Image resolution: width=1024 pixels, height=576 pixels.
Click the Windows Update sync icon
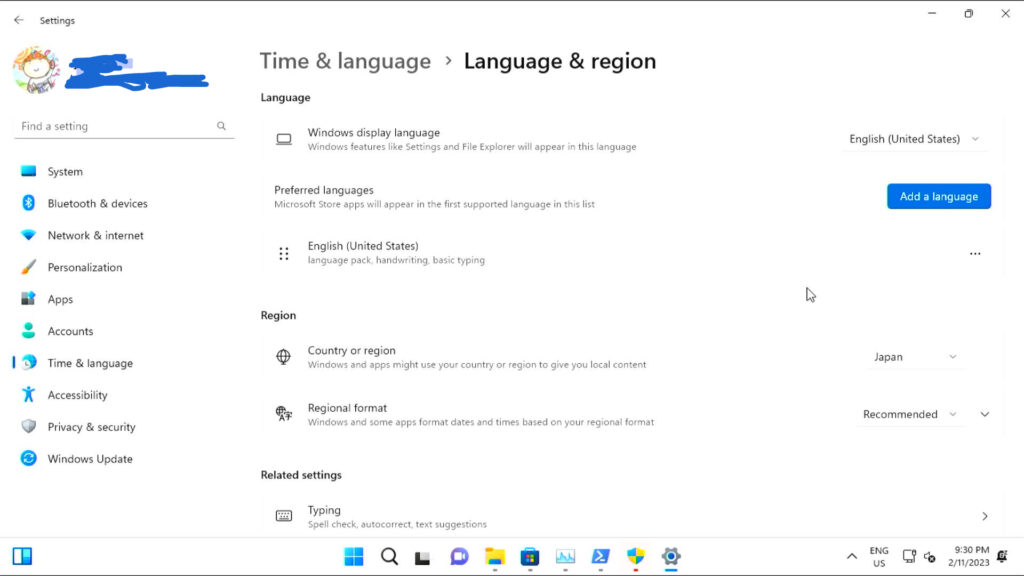coord(28,458)
